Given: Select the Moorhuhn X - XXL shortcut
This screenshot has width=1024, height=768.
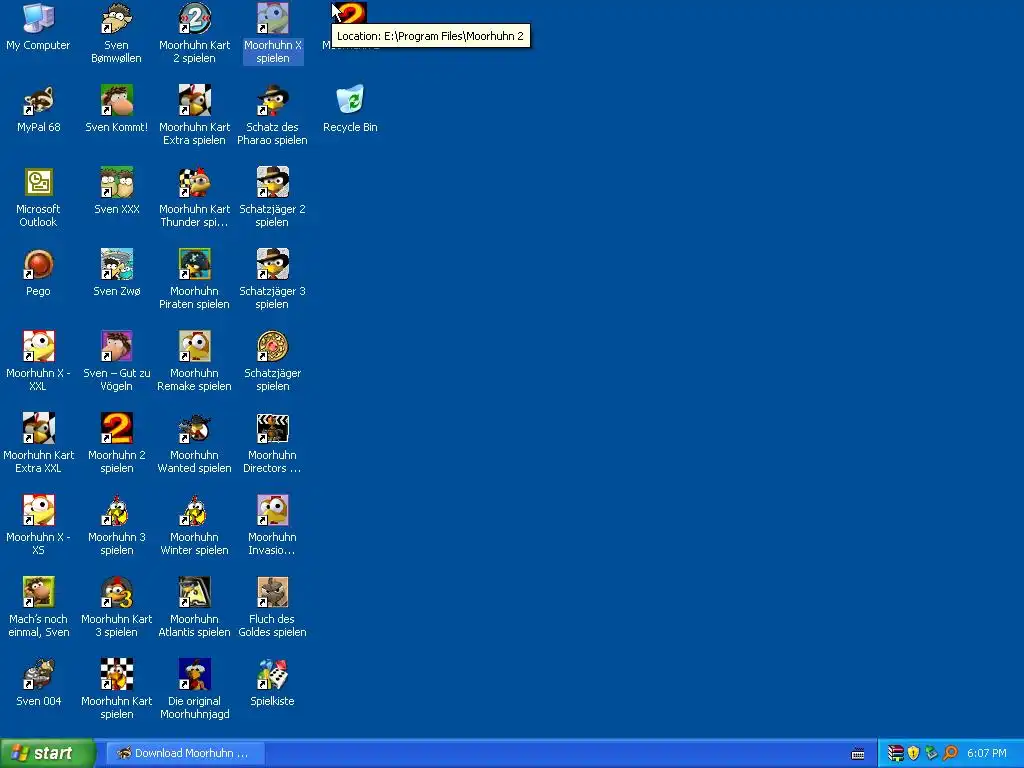Looking at the screenshot, I should coord(38,347).
